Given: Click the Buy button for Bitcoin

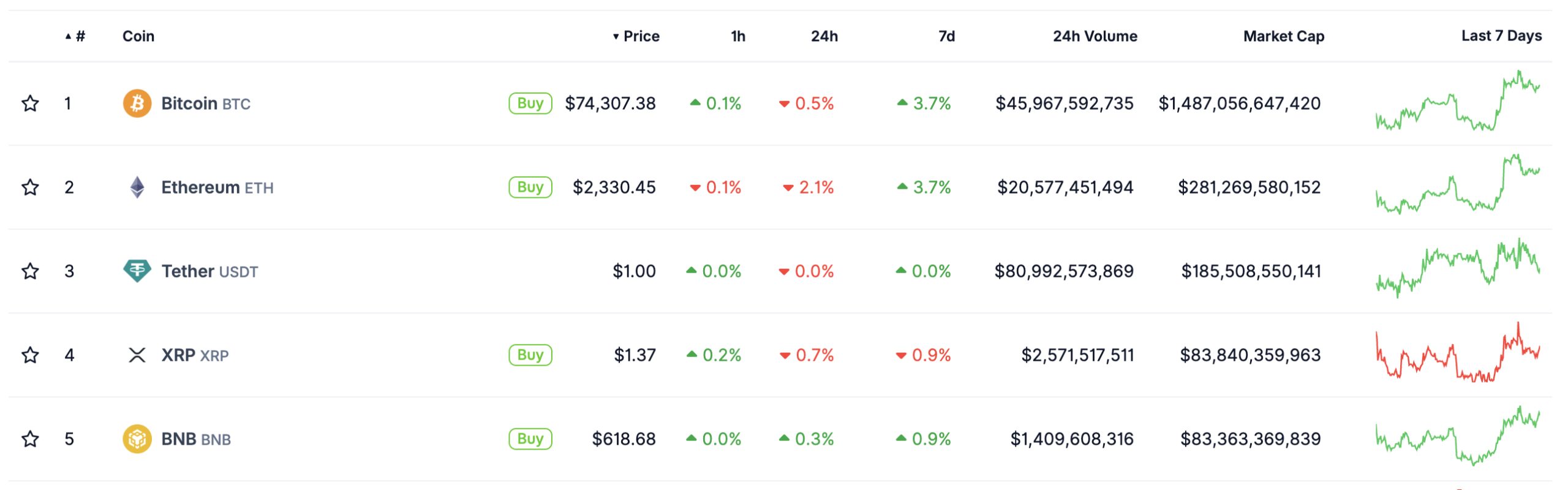Looking at the screenshot, I should pyautogui.click(x=529, y=103).
